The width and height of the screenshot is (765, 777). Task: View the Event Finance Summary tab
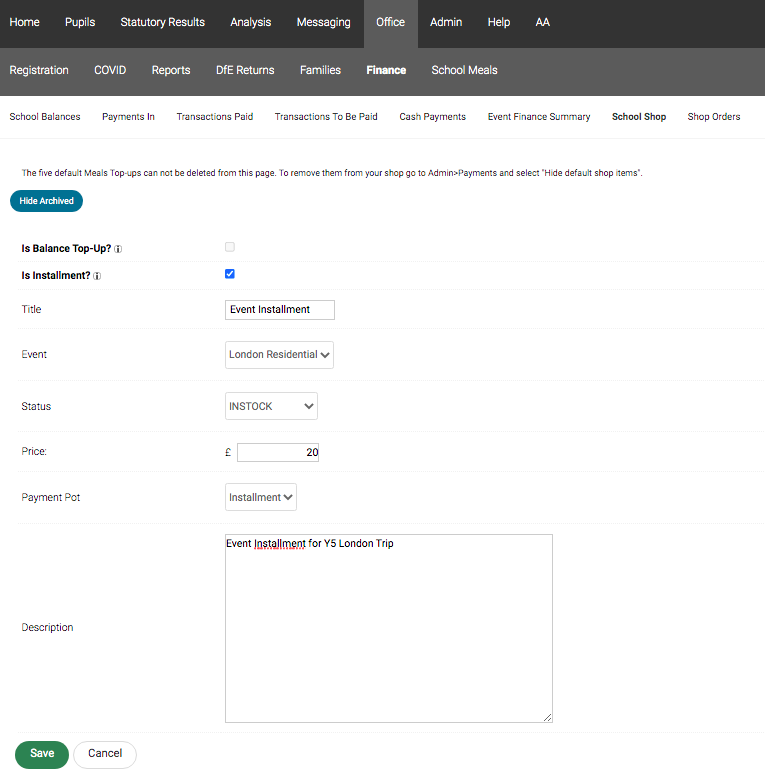(x=539, y=117)
